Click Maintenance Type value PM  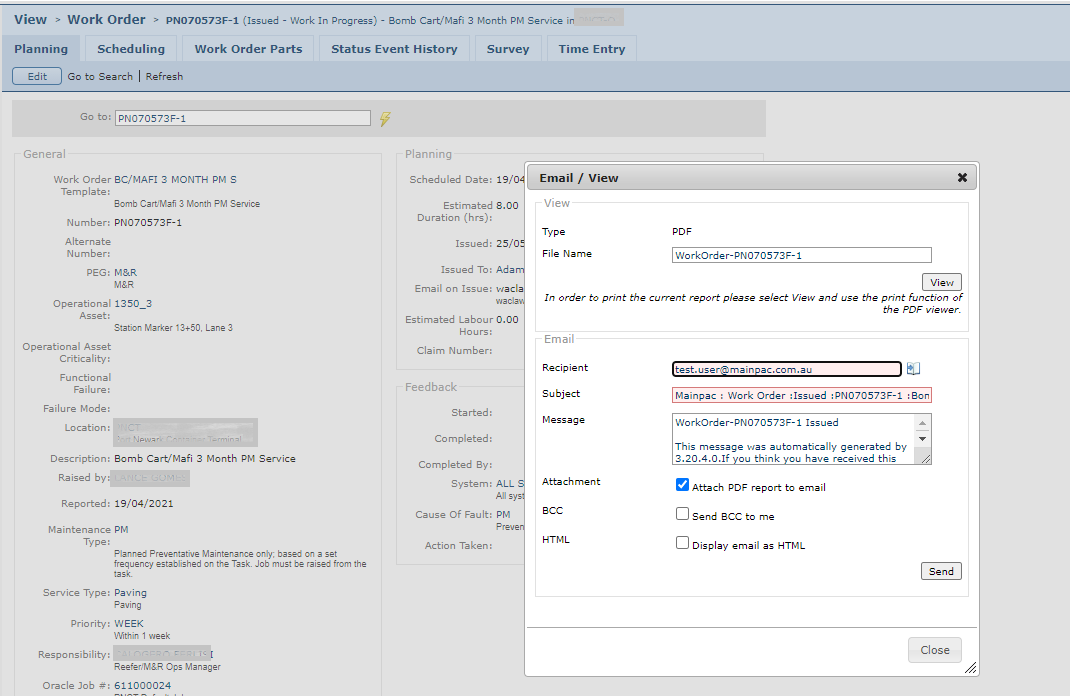tap(121, 530)
